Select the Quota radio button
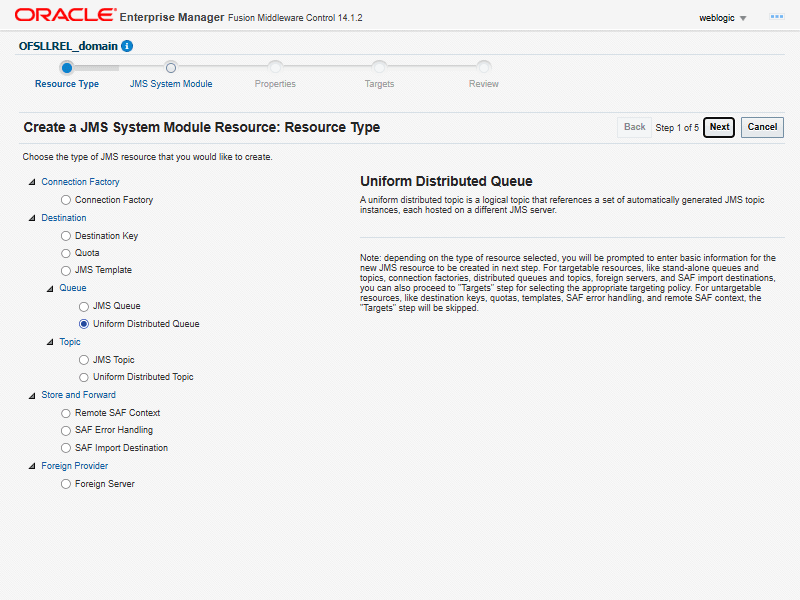 pos(66,254)
